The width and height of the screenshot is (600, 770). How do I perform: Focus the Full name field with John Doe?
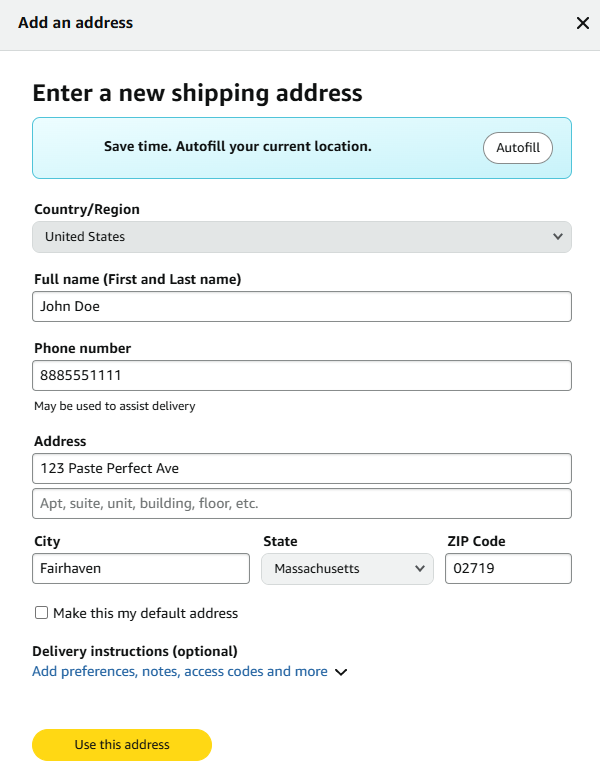pos(301,307)
